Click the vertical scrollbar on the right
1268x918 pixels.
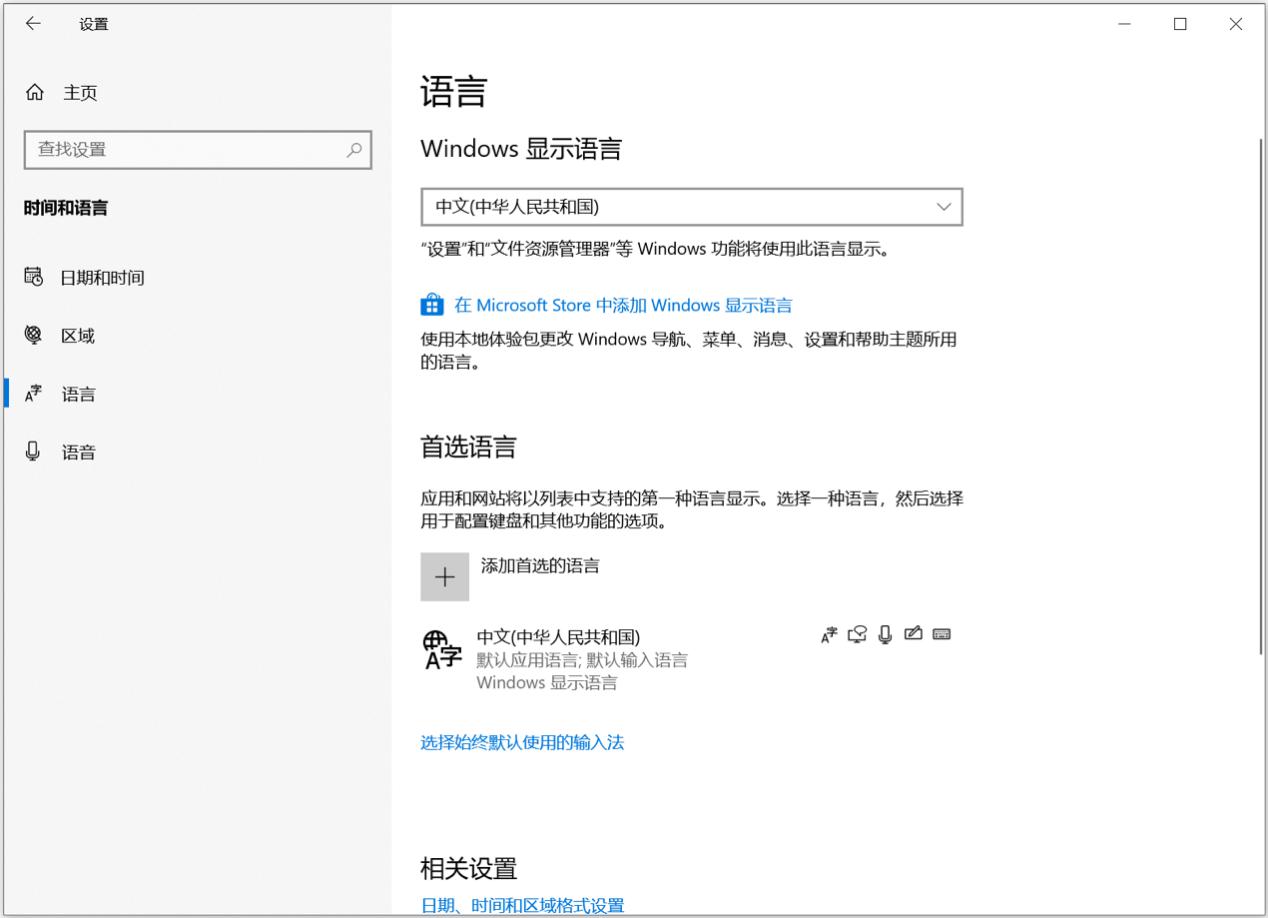[1262, 400]
